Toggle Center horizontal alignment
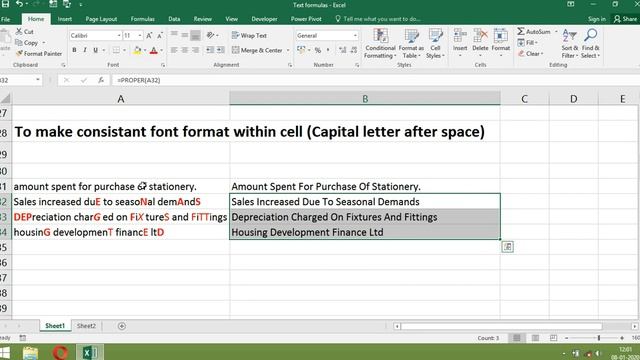Screen dimensions: 640x360 tap(185, 50)
